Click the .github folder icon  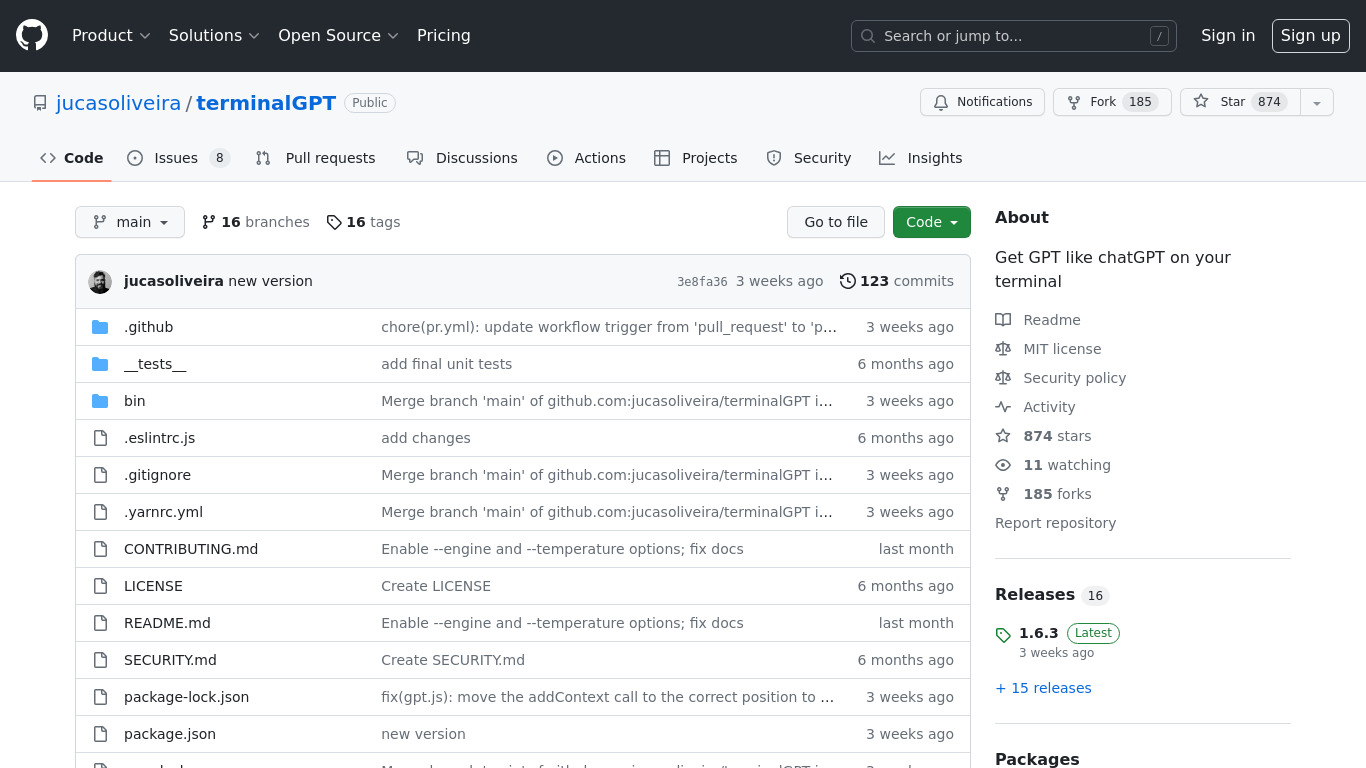click(x=100, y=327)
